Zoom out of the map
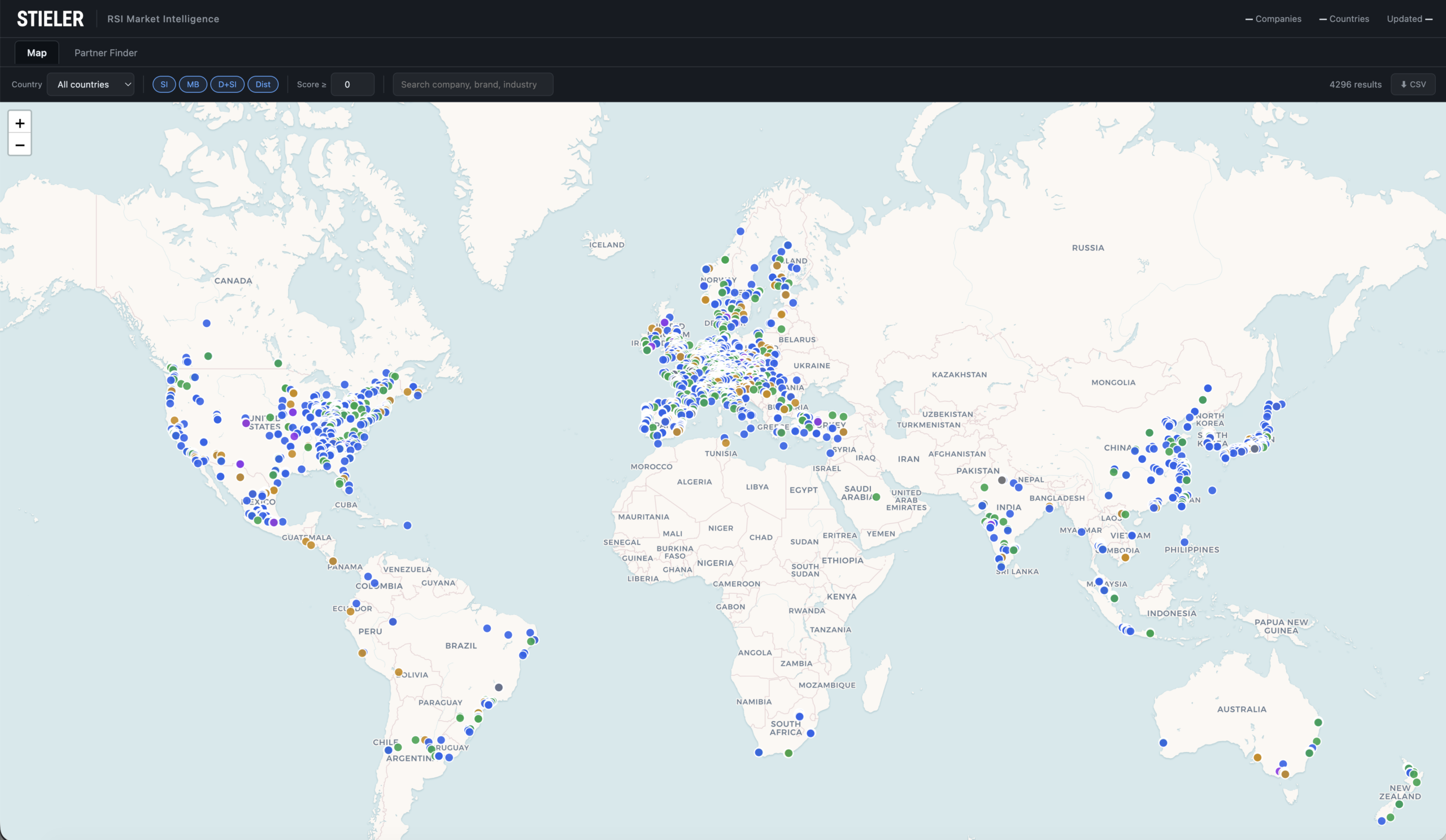The image size is (1446, 840). [20, 145]
